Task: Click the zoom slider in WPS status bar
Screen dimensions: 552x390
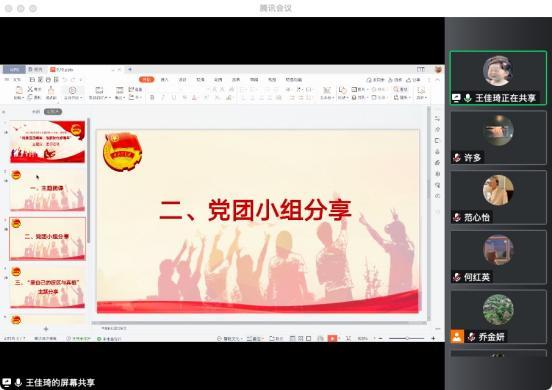Action: [x=407, y=338]
